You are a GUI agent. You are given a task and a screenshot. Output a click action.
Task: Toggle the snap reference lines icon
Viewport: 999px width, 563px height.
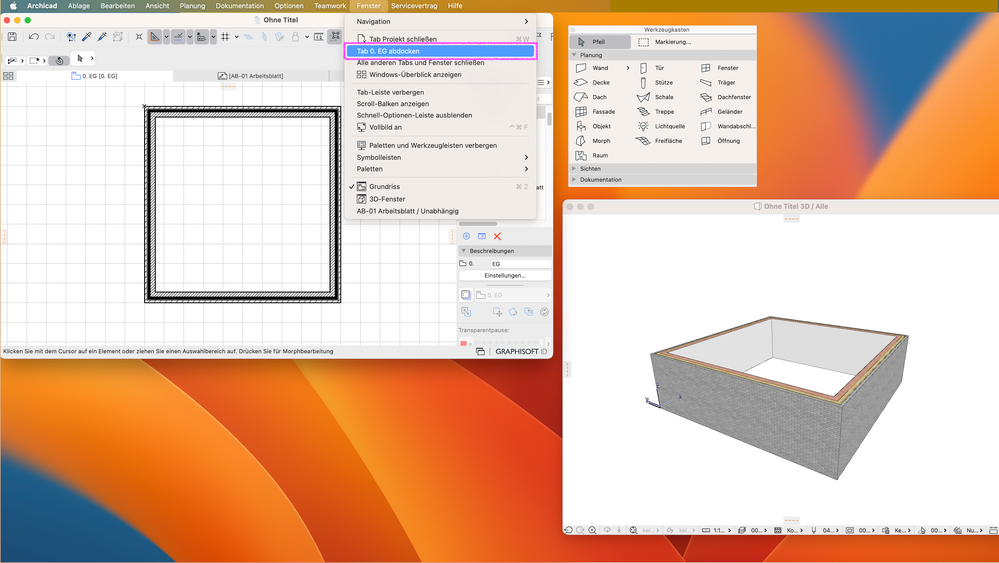pos(178,37)
